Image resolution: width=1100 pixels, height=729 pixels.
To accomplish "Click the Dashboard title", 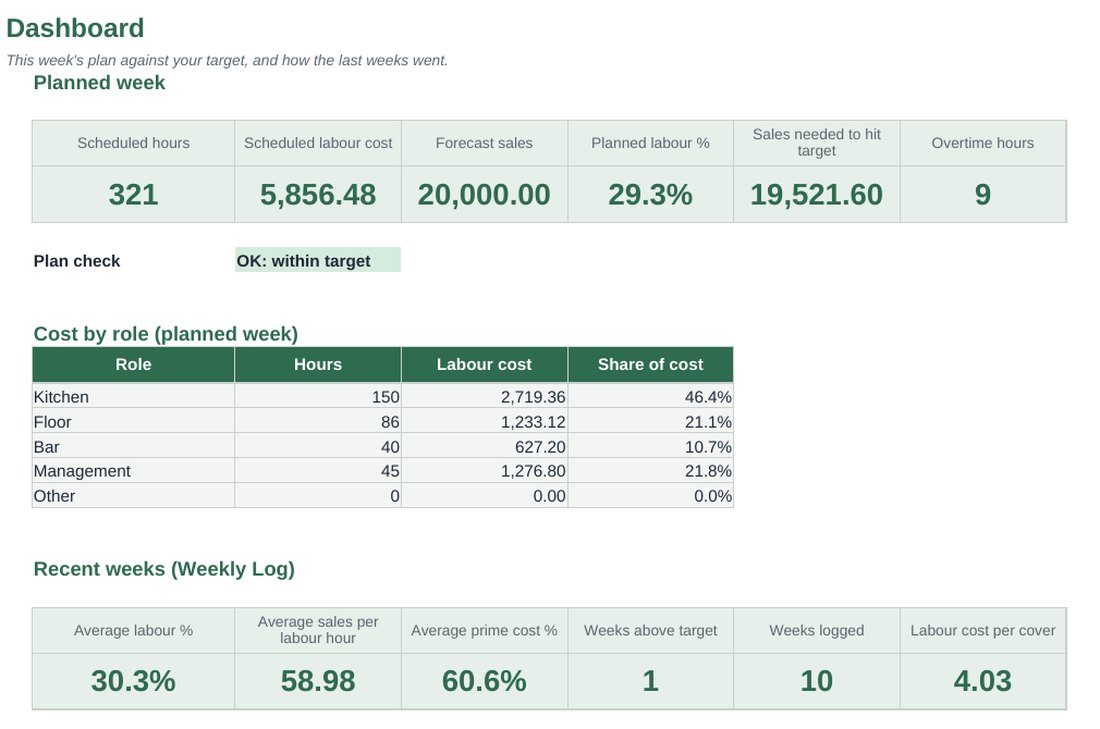I will [x=75, y=28].
